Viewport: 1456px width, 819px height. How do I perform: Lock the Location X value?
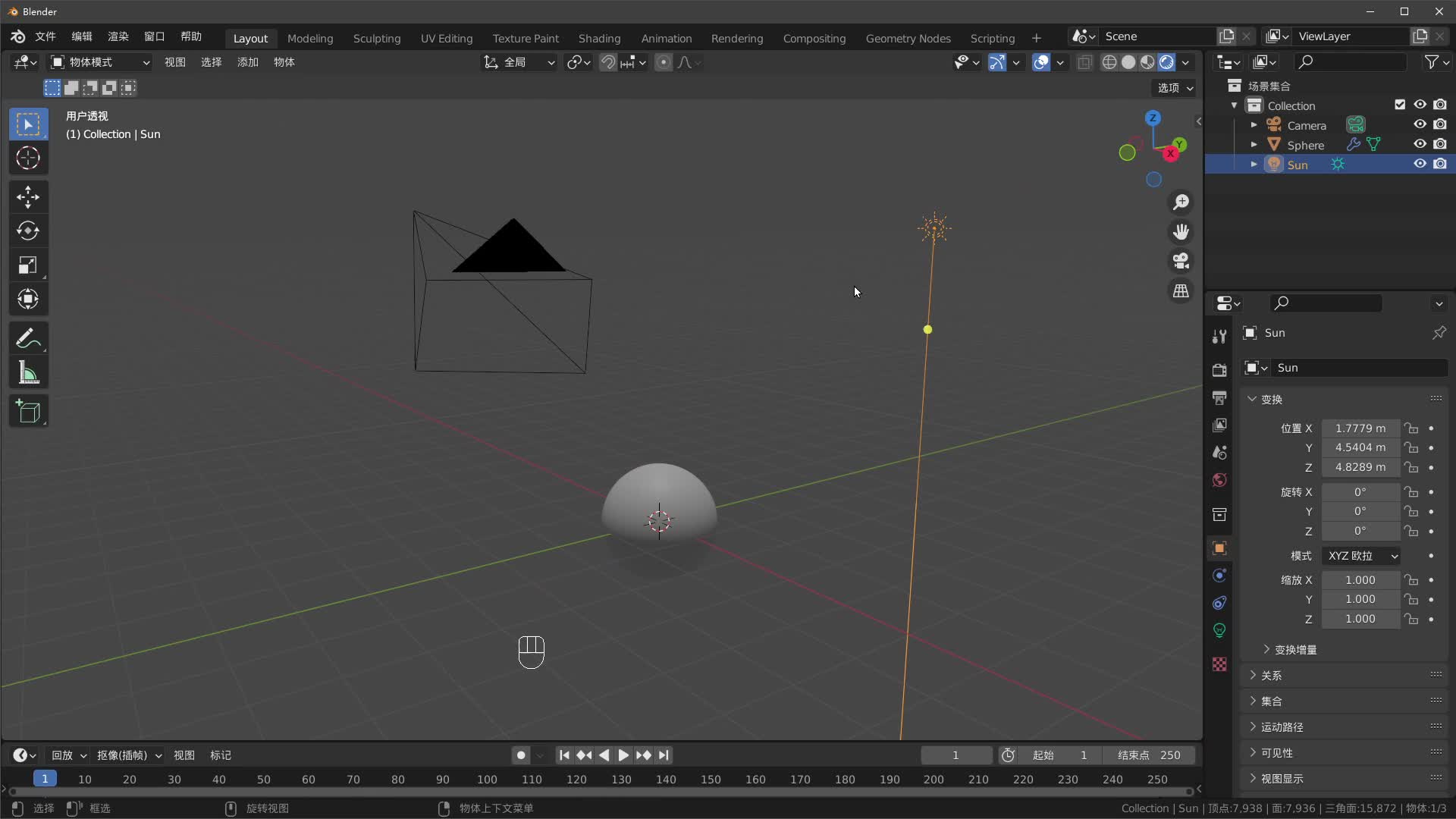[1410, 428]
